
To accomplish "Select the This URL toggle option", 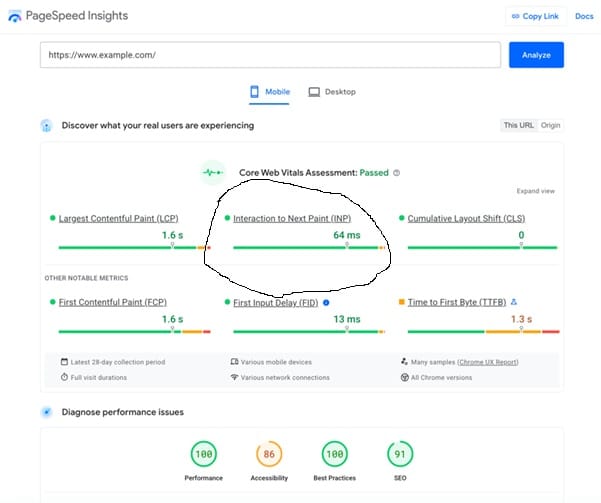I will (x=519, y=125).
